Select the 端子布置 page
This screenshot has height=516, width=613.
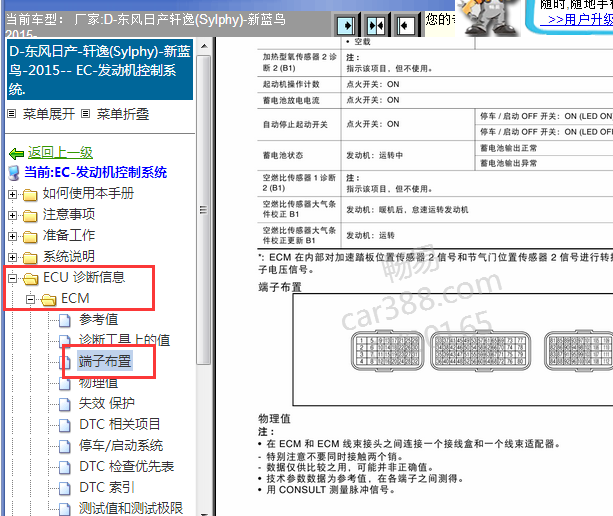[105, 361]
